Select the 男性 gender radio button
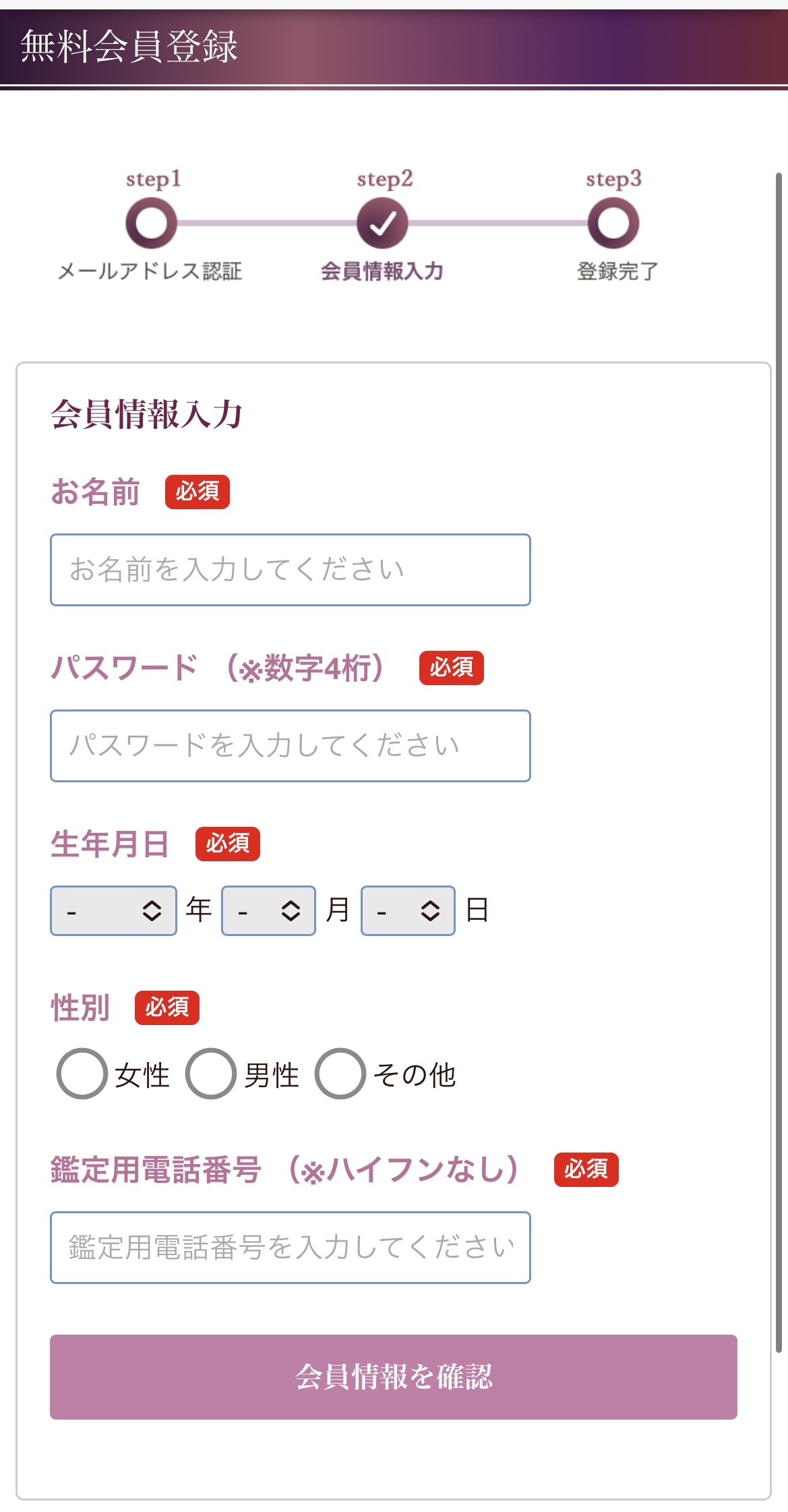 click(x=213, y=1074)
